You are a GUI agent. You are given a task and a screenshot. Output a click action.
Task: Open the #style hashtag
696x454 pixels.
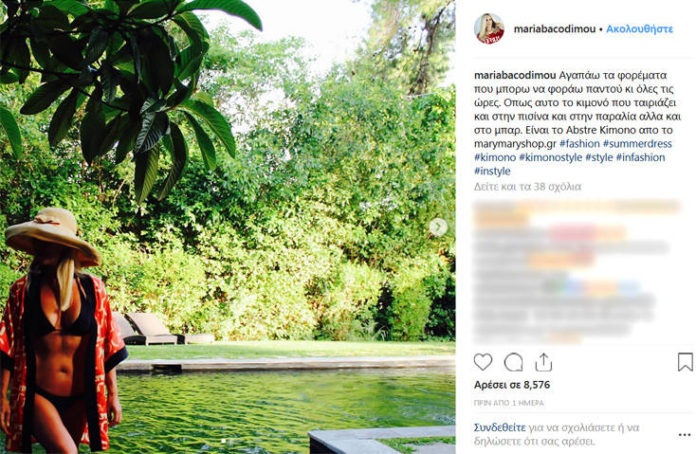pyautogui.click(x=599, y=158)
